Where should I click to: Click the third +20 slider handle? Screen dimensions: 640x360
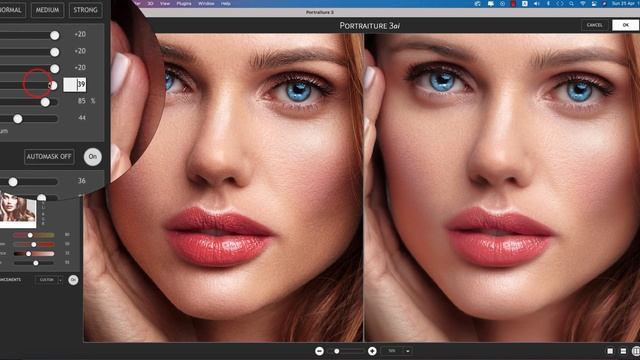click(54, 69)
